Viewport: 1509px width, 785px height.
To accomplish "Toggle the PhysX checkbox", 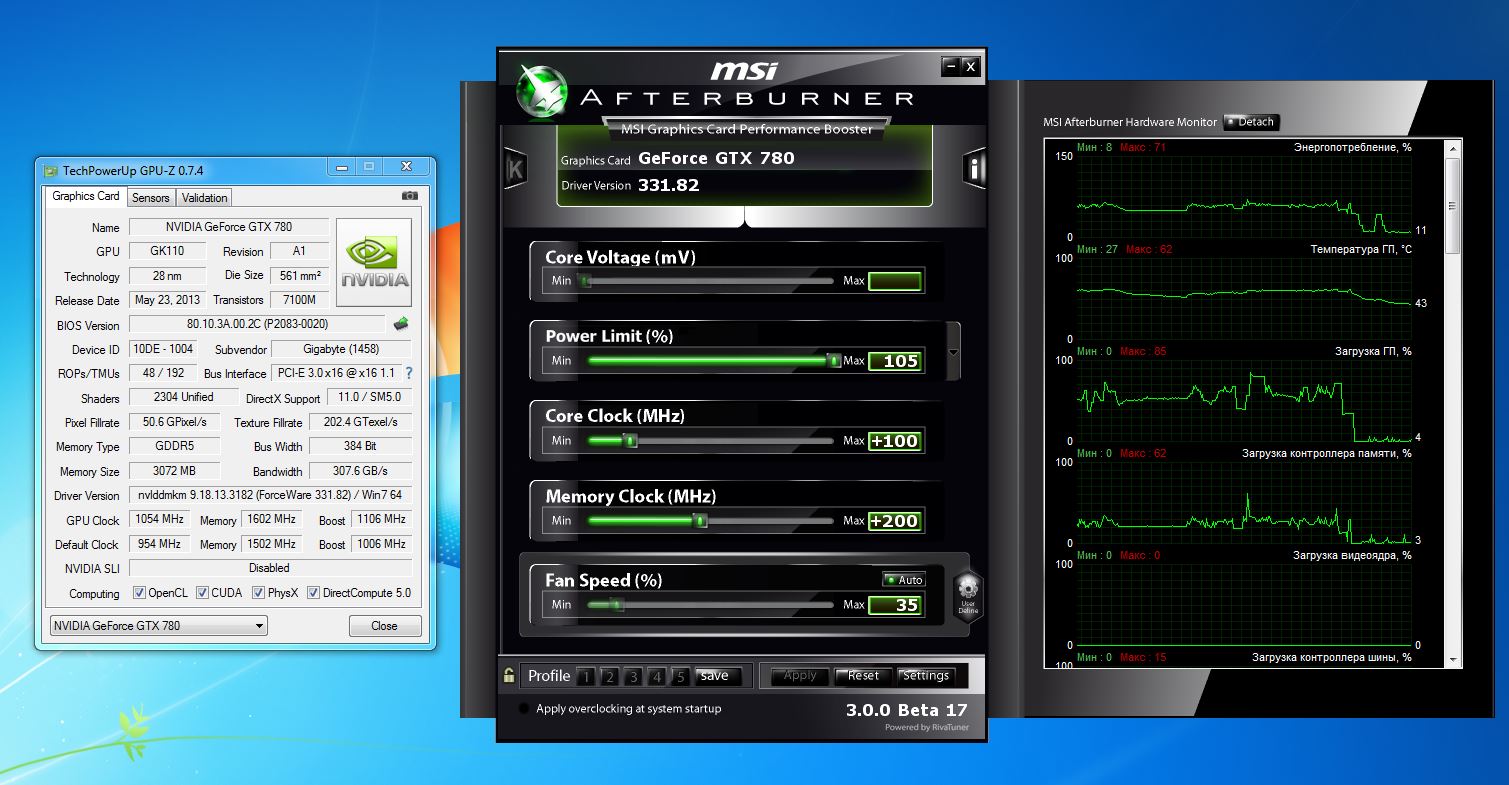I will pos(258,593).
